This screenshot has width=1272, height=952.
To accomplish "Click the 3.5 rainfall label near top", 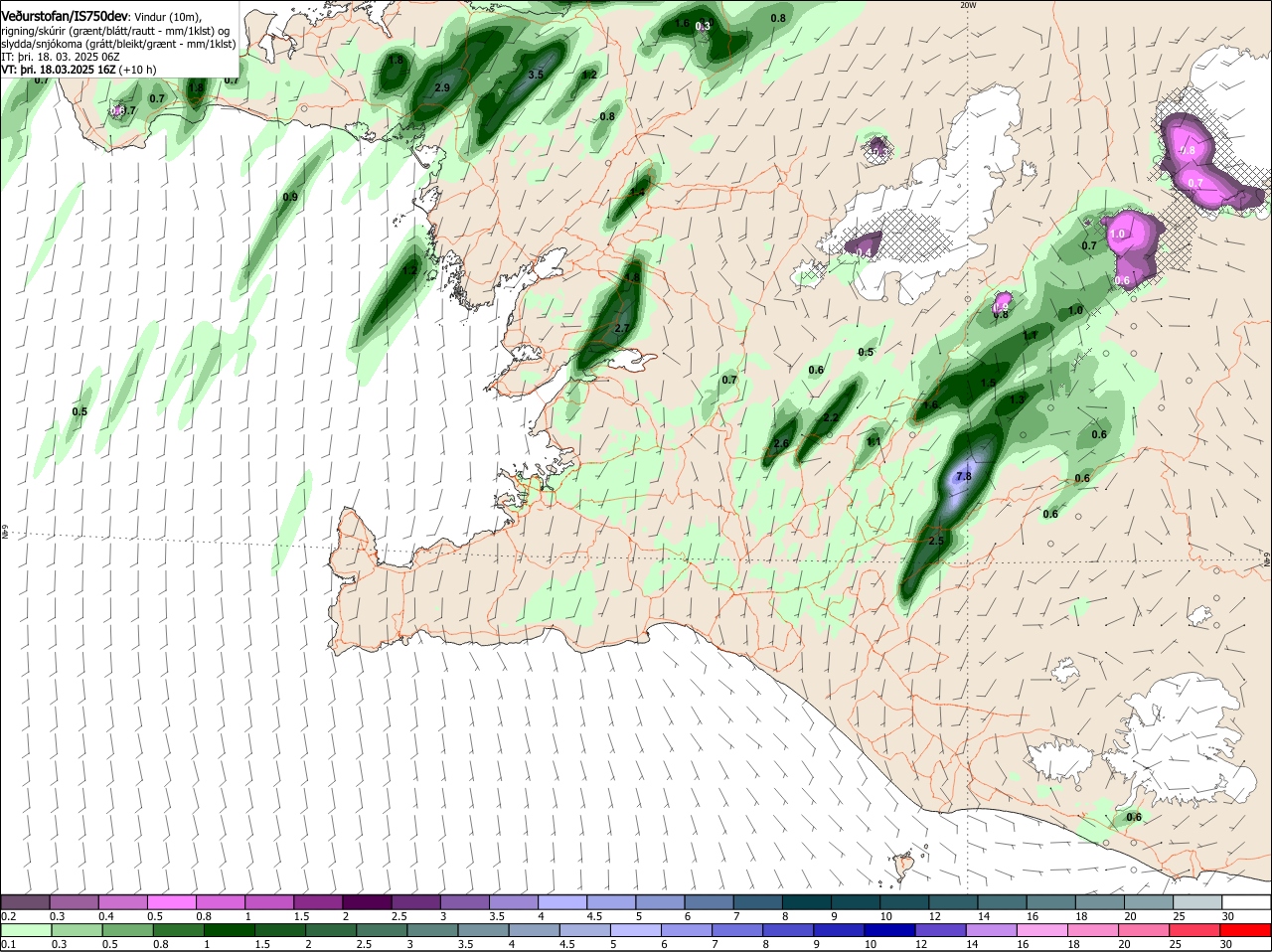I will pos(536,75).
